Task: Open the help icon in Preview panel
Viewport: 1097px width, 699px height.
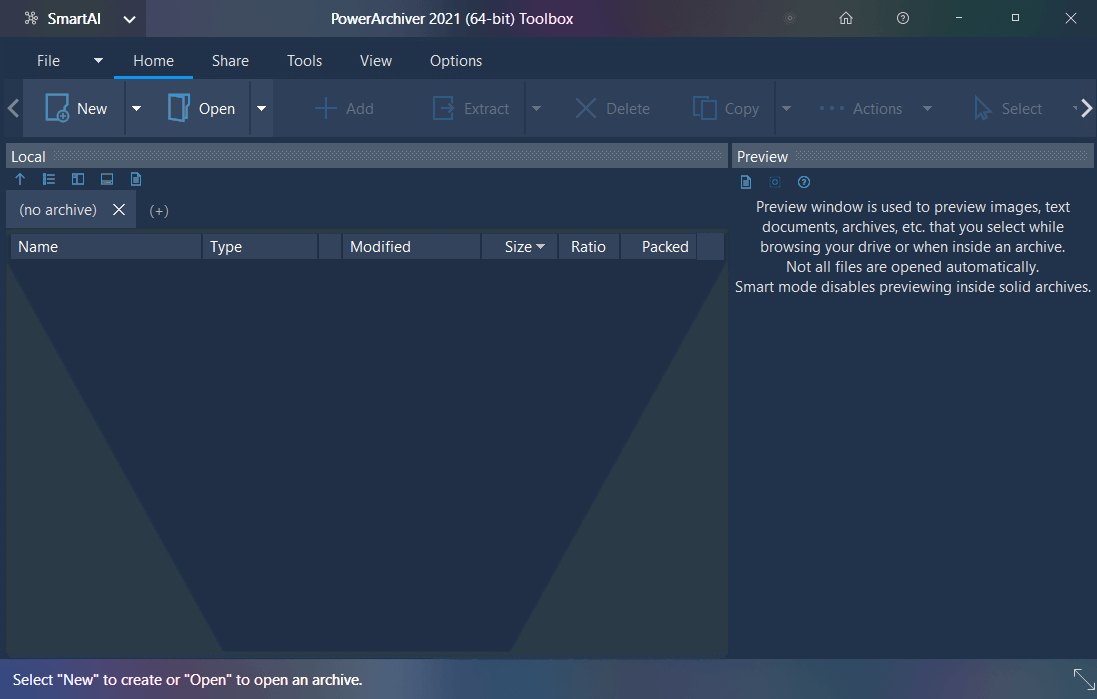Action: pos(804,182)
